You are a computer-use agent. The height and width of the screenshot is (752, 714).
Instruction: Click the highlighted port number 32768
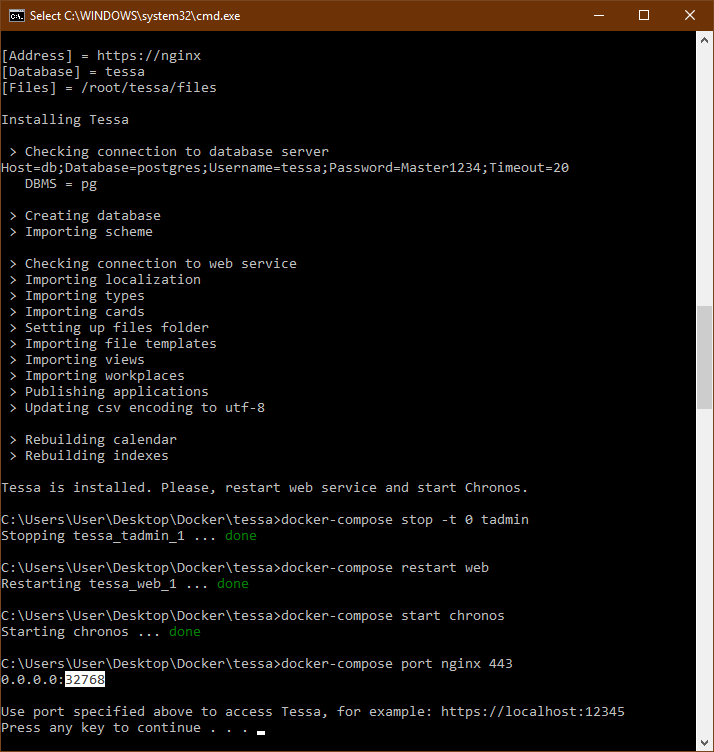click(x=85, y=680)
